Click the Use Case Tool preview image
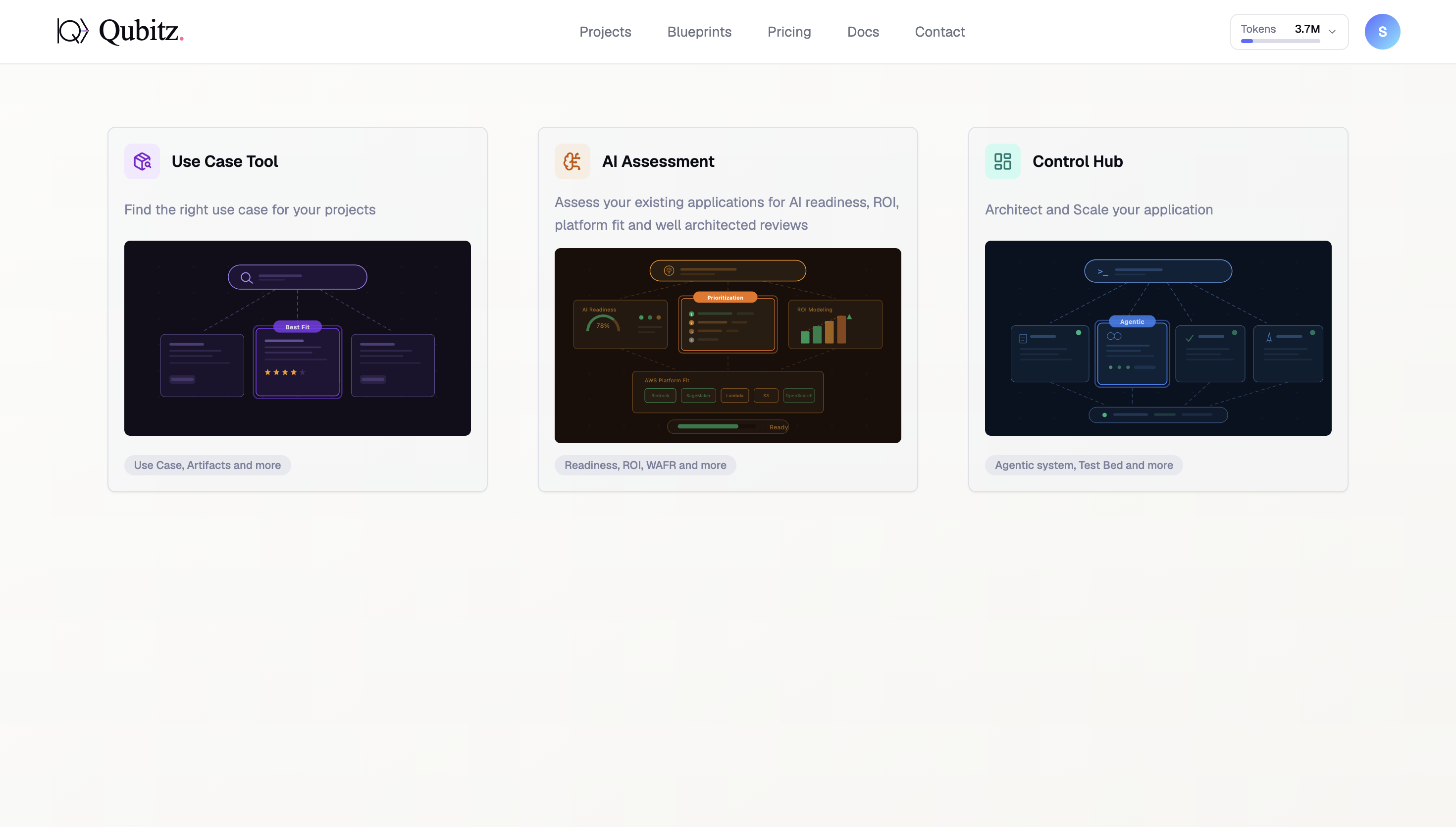1456x827 pixels. click(298, 338)
